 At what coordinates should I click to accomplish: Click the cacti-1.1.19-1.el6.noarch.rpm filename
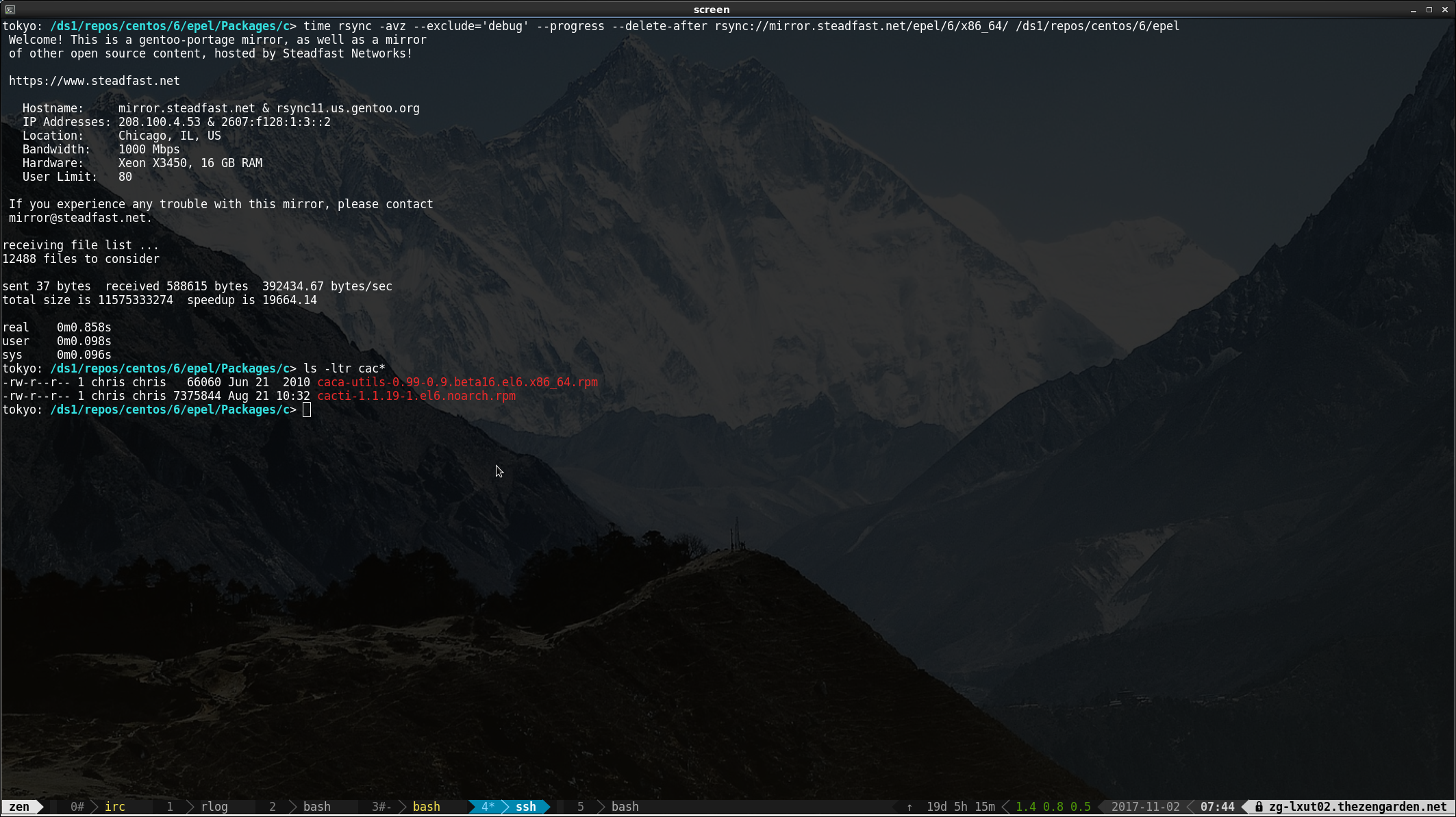point(416,396)
